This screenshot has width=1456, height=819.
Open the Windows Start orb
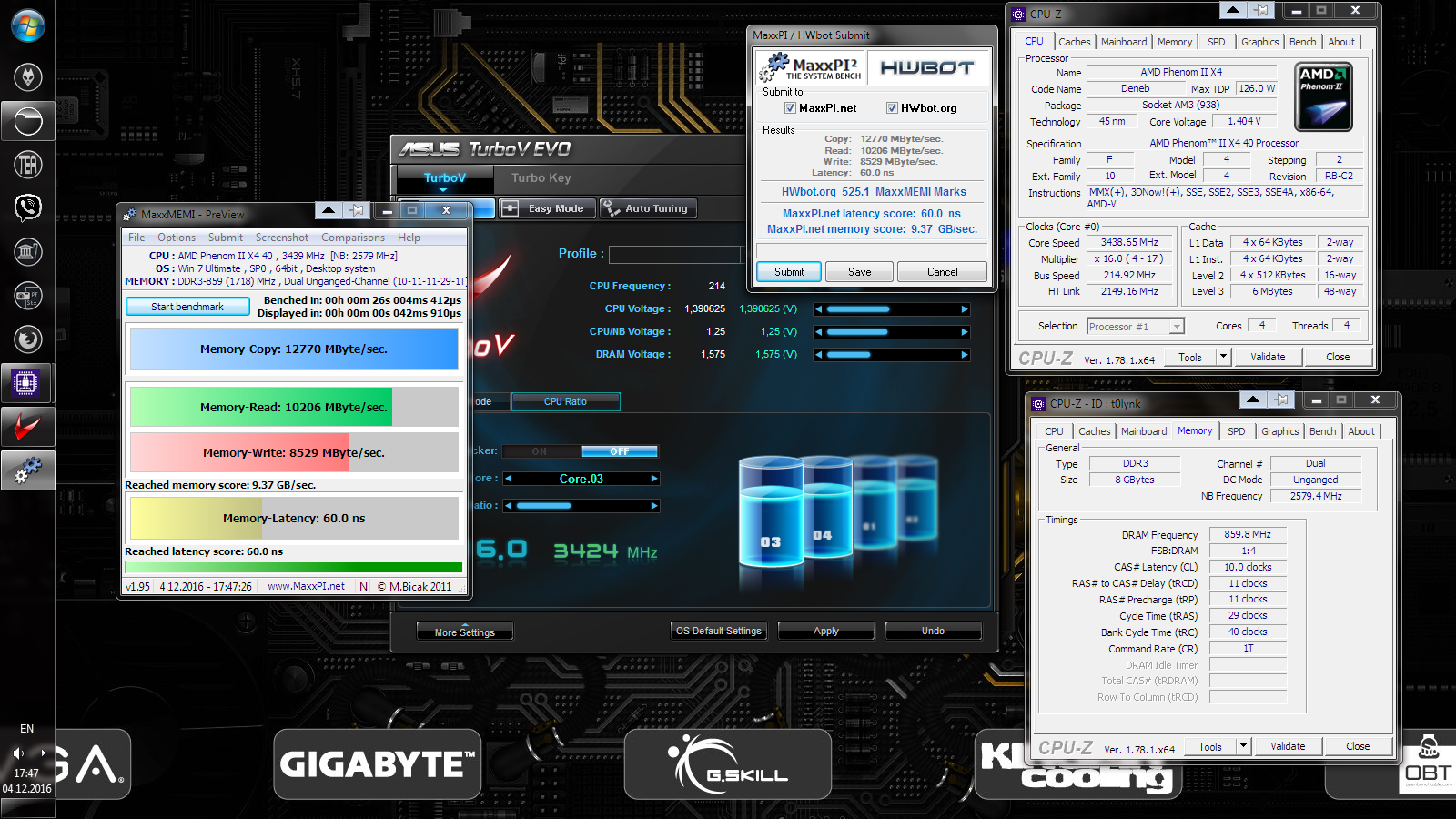point(27,25)
